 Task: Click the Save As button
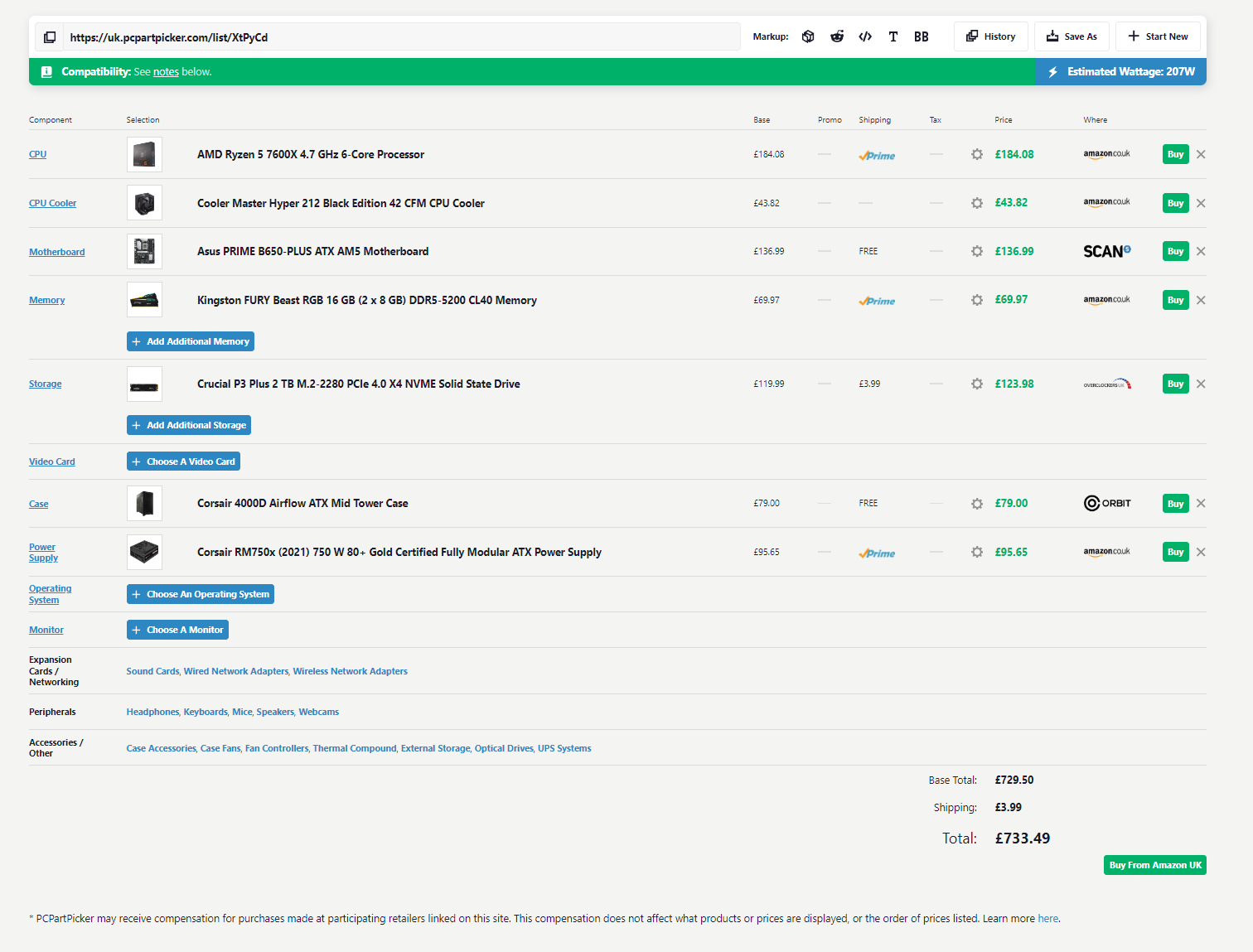1072,36
